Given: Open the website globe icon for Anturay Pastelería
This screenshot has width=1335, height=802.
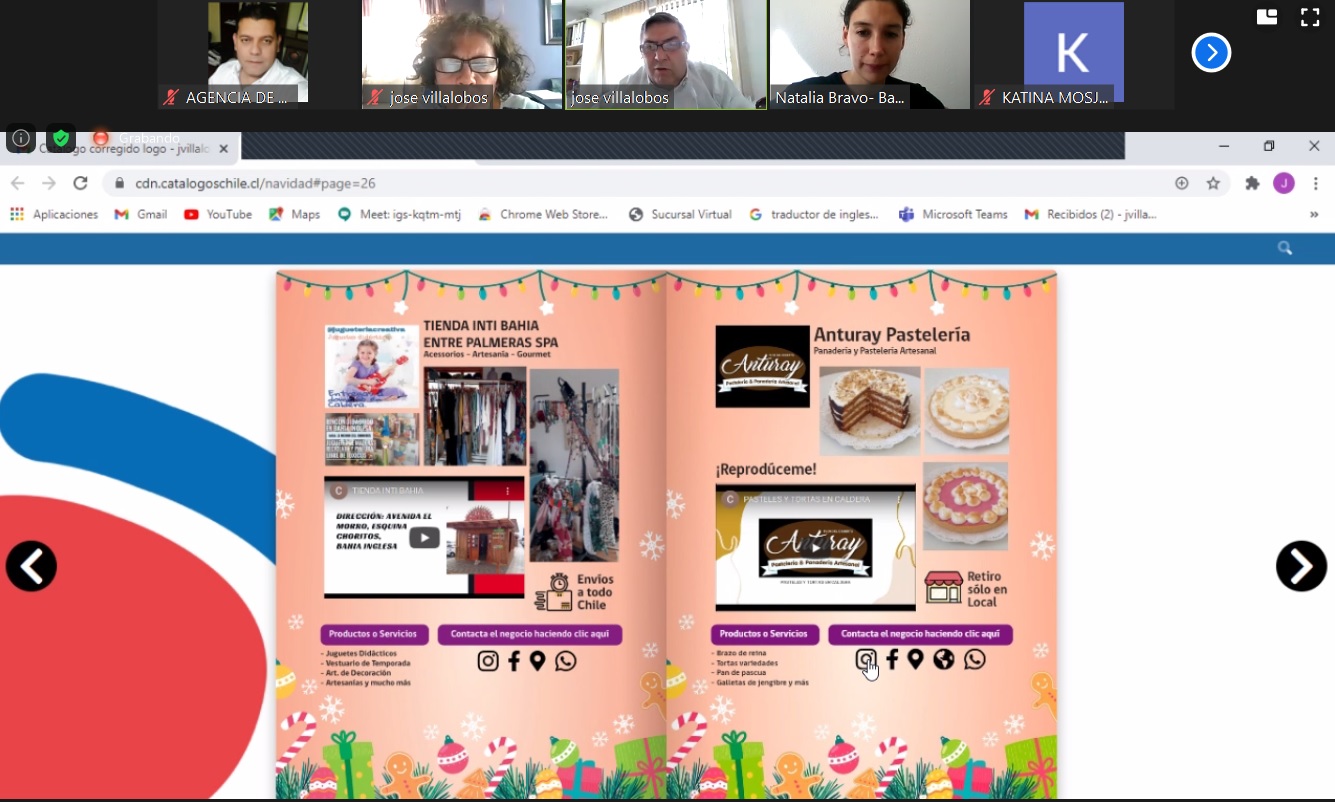Looking at the screenshot, I should click(x=943, y=660).
